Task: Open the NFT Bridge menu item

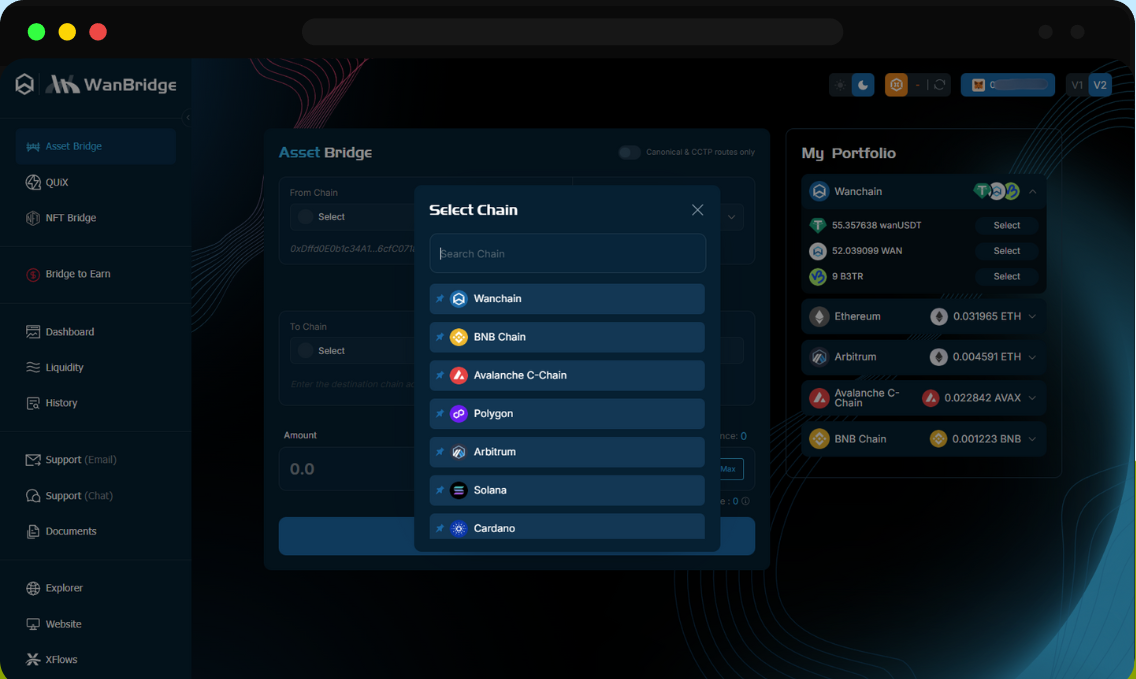Action: 70,218
